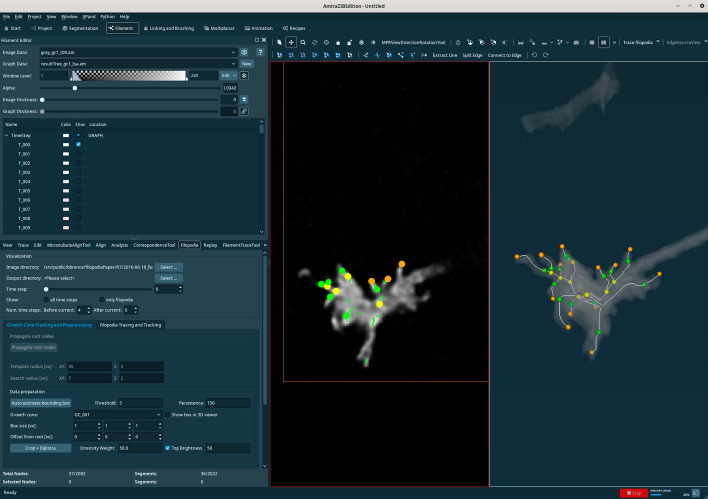Disable the Top Brightness checkbox

[x=168, y=448]
